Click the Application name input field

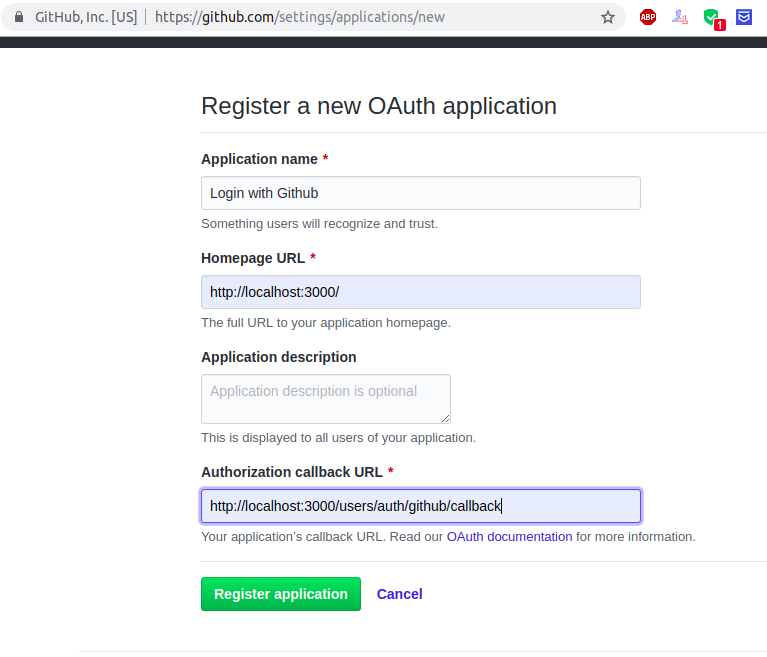420,193
